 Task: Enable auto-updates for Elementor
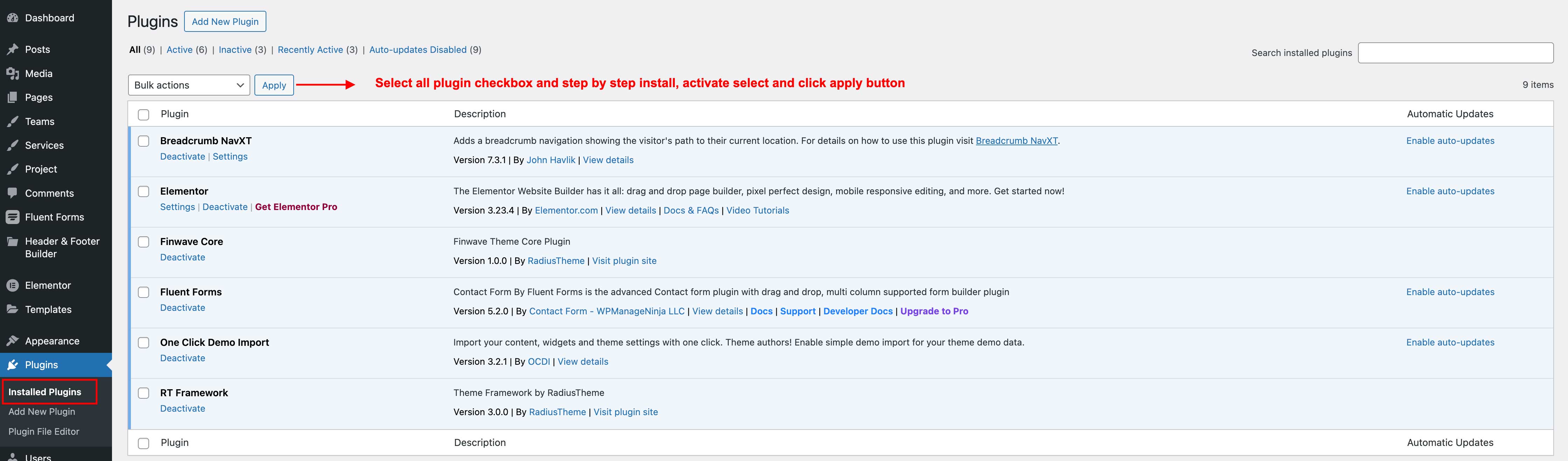click(1450, 191)
